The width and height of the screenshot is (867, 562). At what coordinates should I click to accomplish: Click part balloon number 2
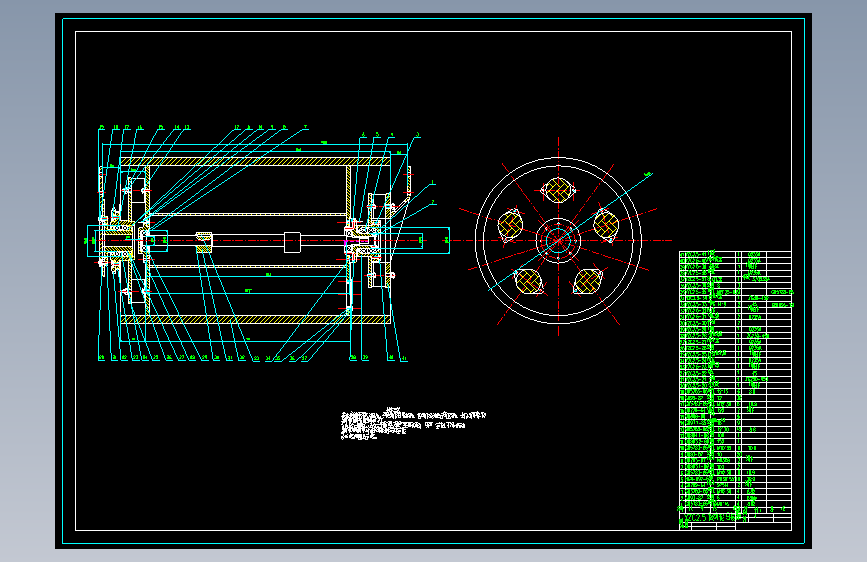tap(433, 202)
